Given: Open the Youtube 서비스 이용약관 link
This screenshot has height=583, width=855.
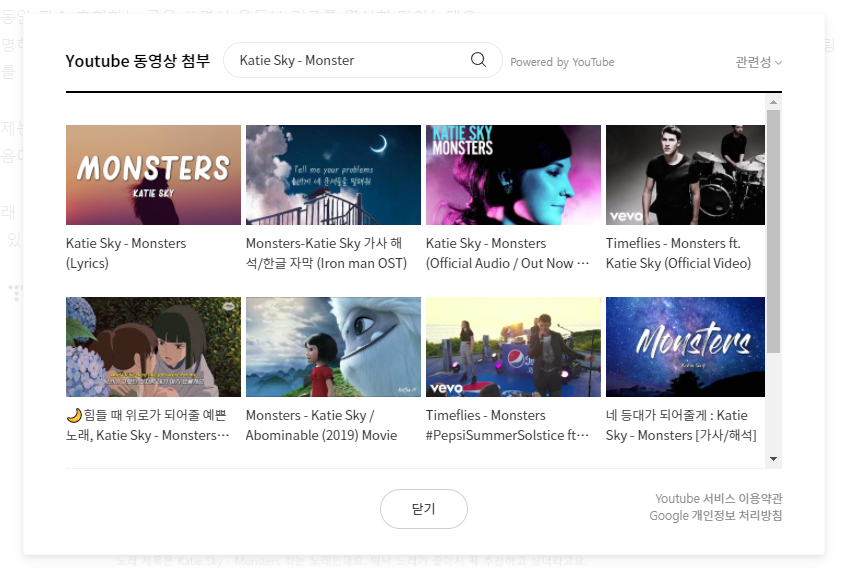Looking at the screenshot, I should [x=718, y=498].
